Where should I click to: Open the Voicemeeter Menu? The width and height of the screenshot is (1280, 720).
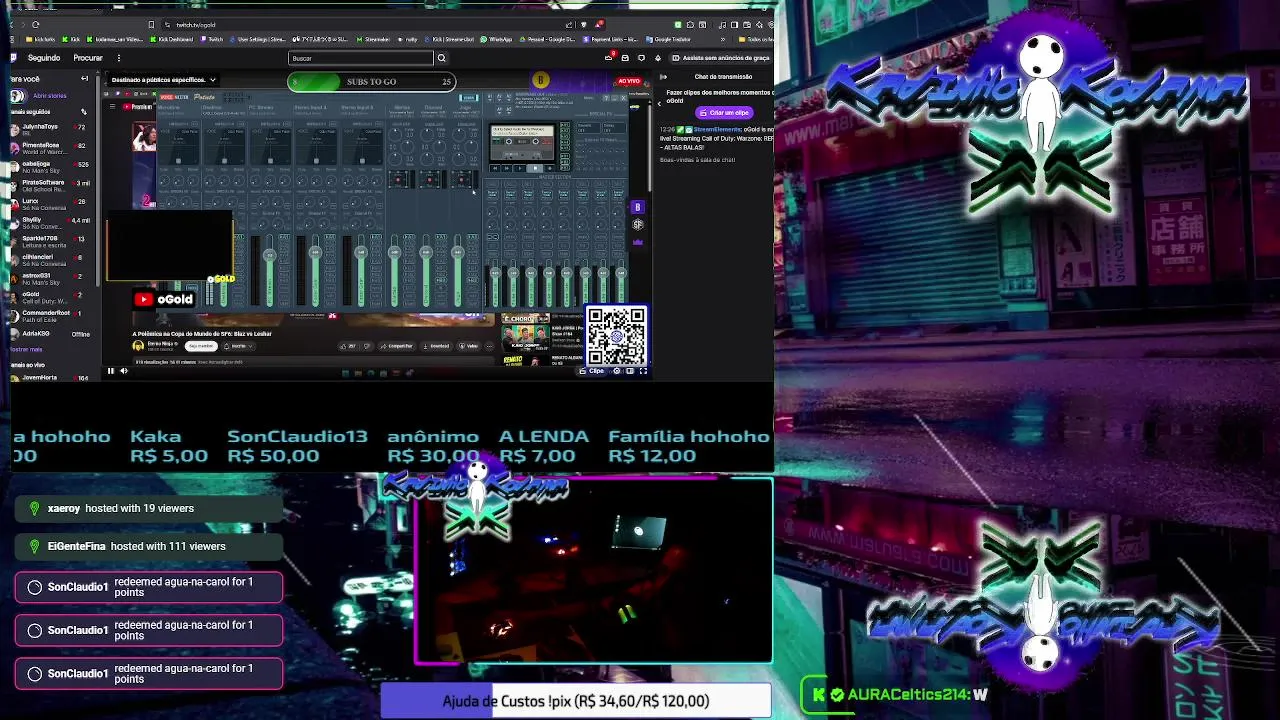coord(588,97)
